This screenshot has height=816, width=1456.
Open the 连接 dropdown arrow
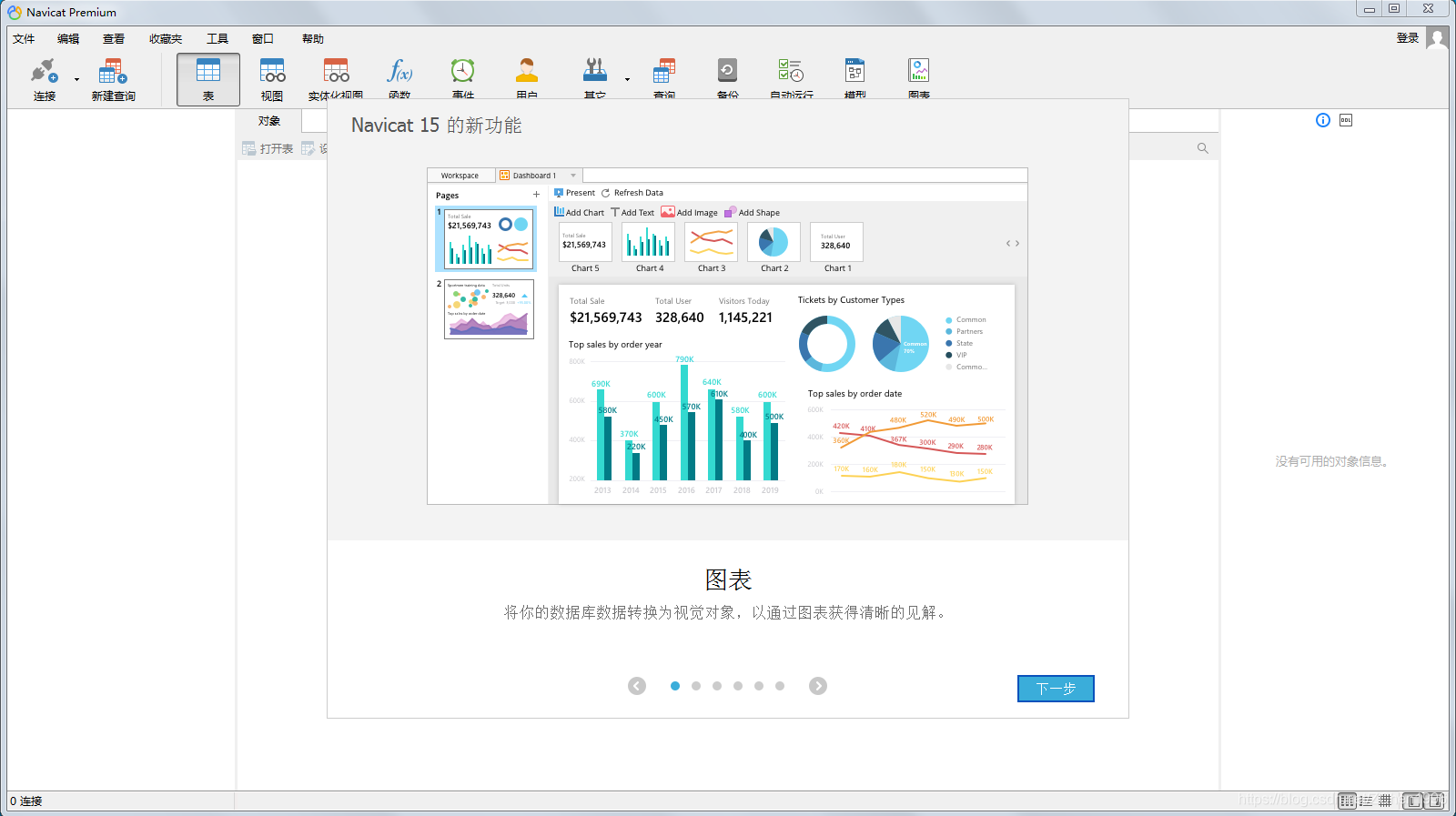tap(76, 80)
